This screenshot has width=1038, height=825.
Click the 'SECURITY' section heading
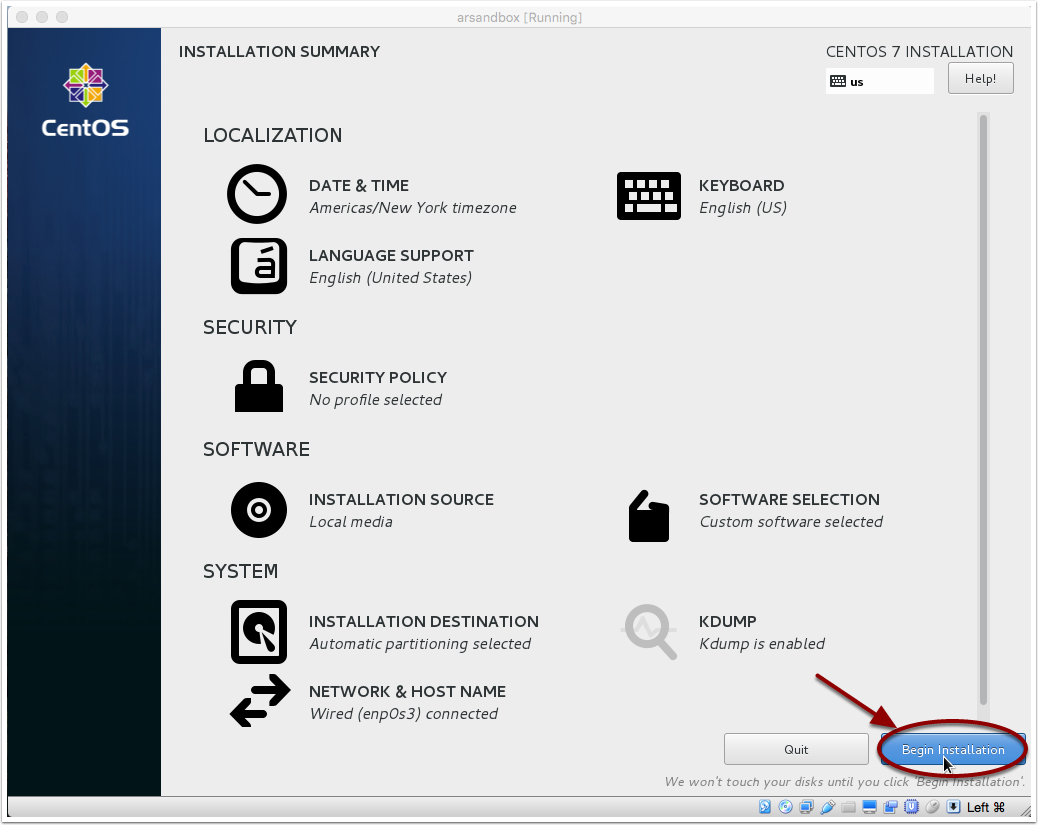(x=250, y=327)
